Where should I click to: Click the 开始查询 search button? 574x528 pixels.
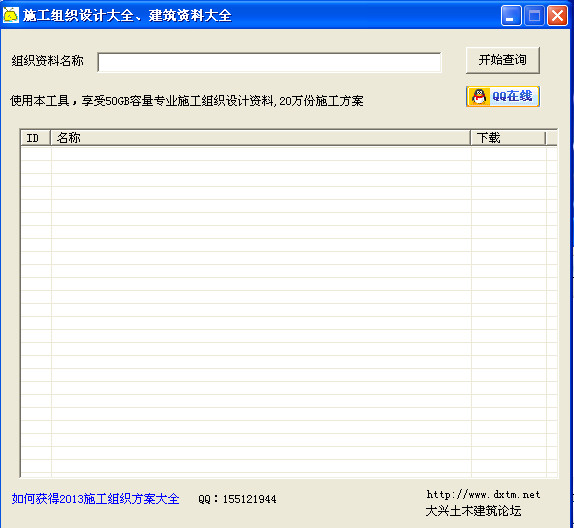[x=503, y=60]
